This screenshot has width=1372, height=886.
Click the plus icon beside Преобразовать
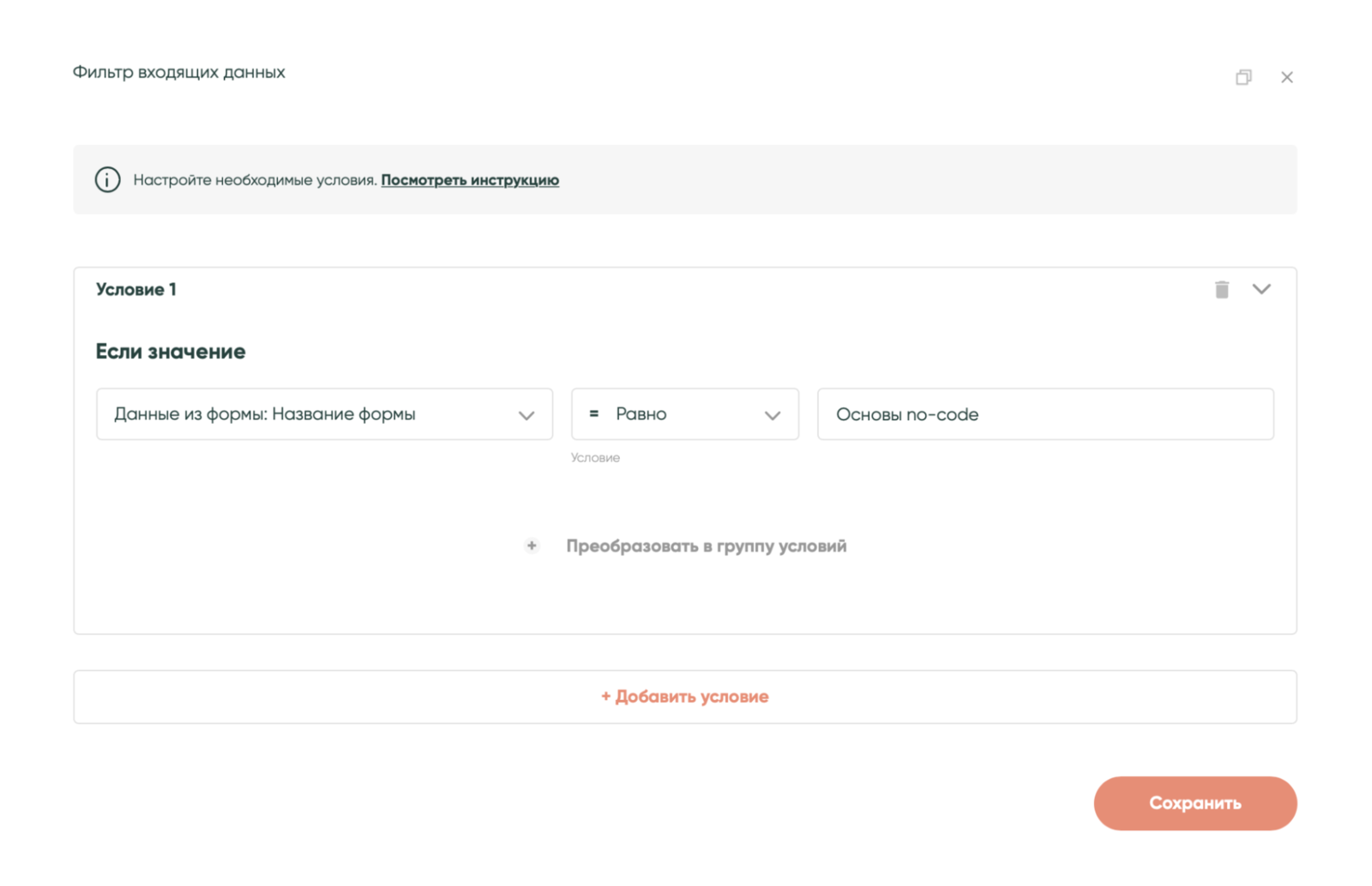tap(532, 545)
